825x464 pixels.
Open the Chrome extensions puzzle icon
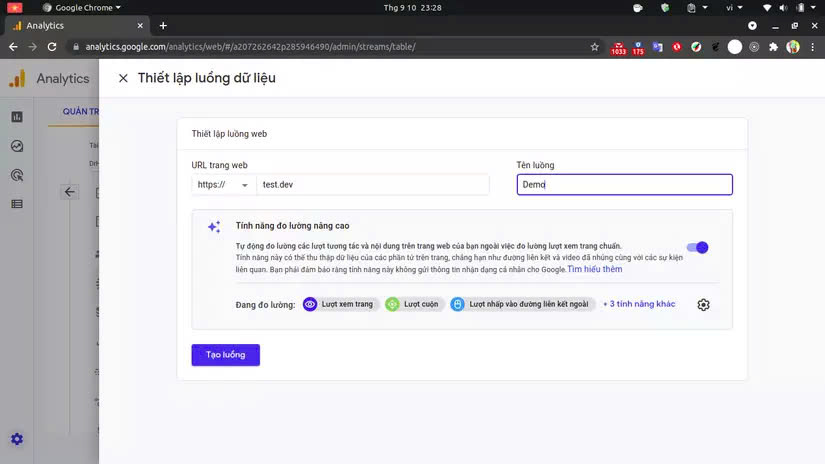(773, 47)
